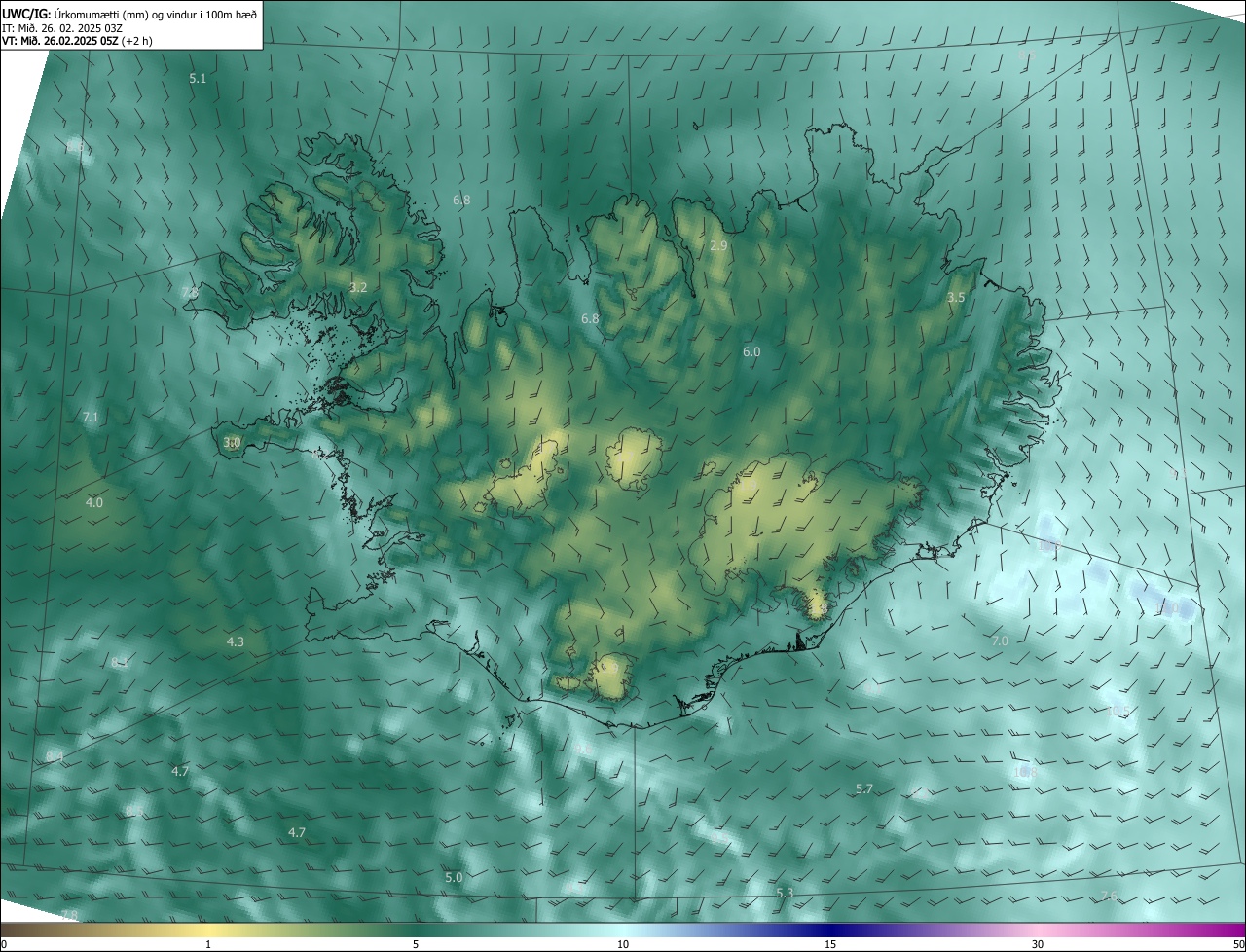This screenshot has height=952, width=1246.
Task: Click the 4.3 value label
Action: 236,641
